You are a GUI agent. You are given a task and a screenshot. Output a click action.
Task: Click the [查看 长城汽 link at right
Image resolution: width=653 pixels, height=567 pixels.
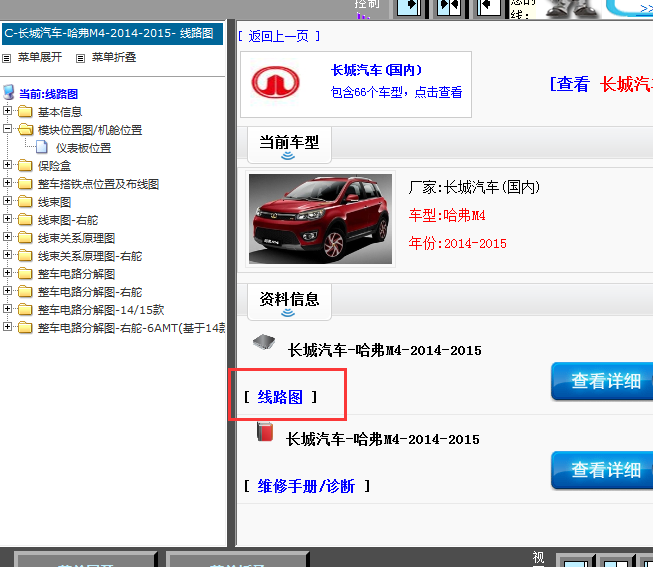[601, 85]
